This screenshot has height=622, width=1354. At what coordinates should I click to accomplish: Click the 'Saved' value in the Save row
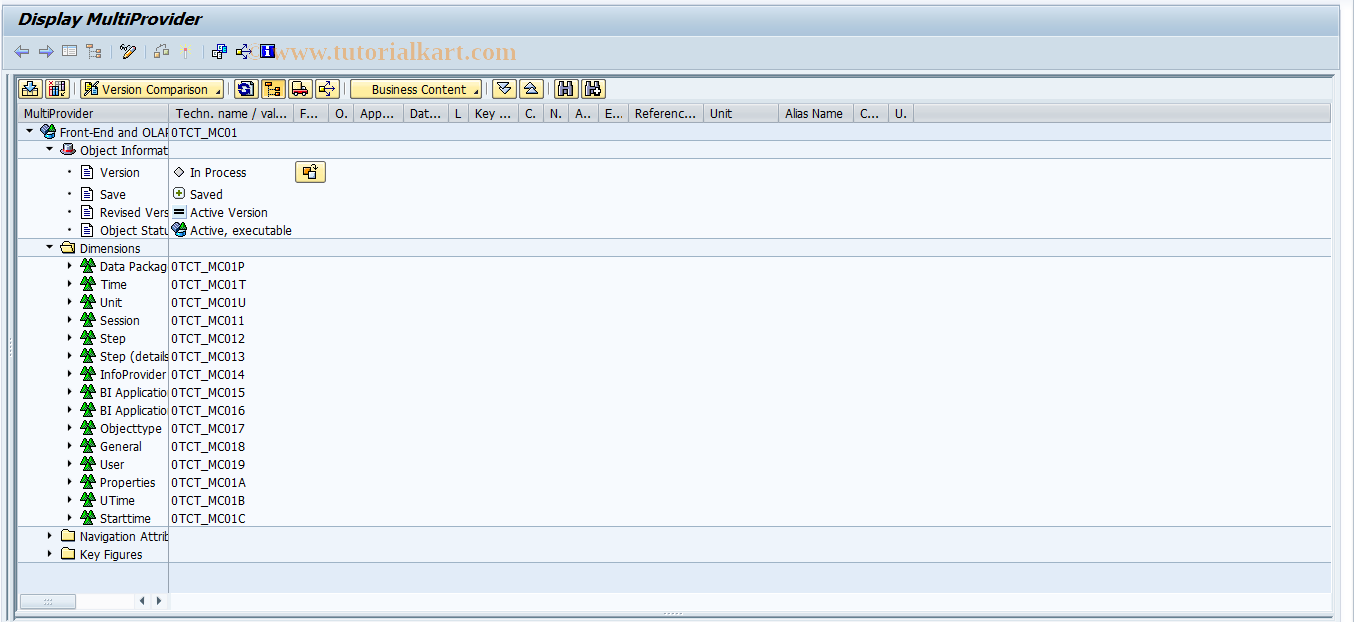[206, 194]
